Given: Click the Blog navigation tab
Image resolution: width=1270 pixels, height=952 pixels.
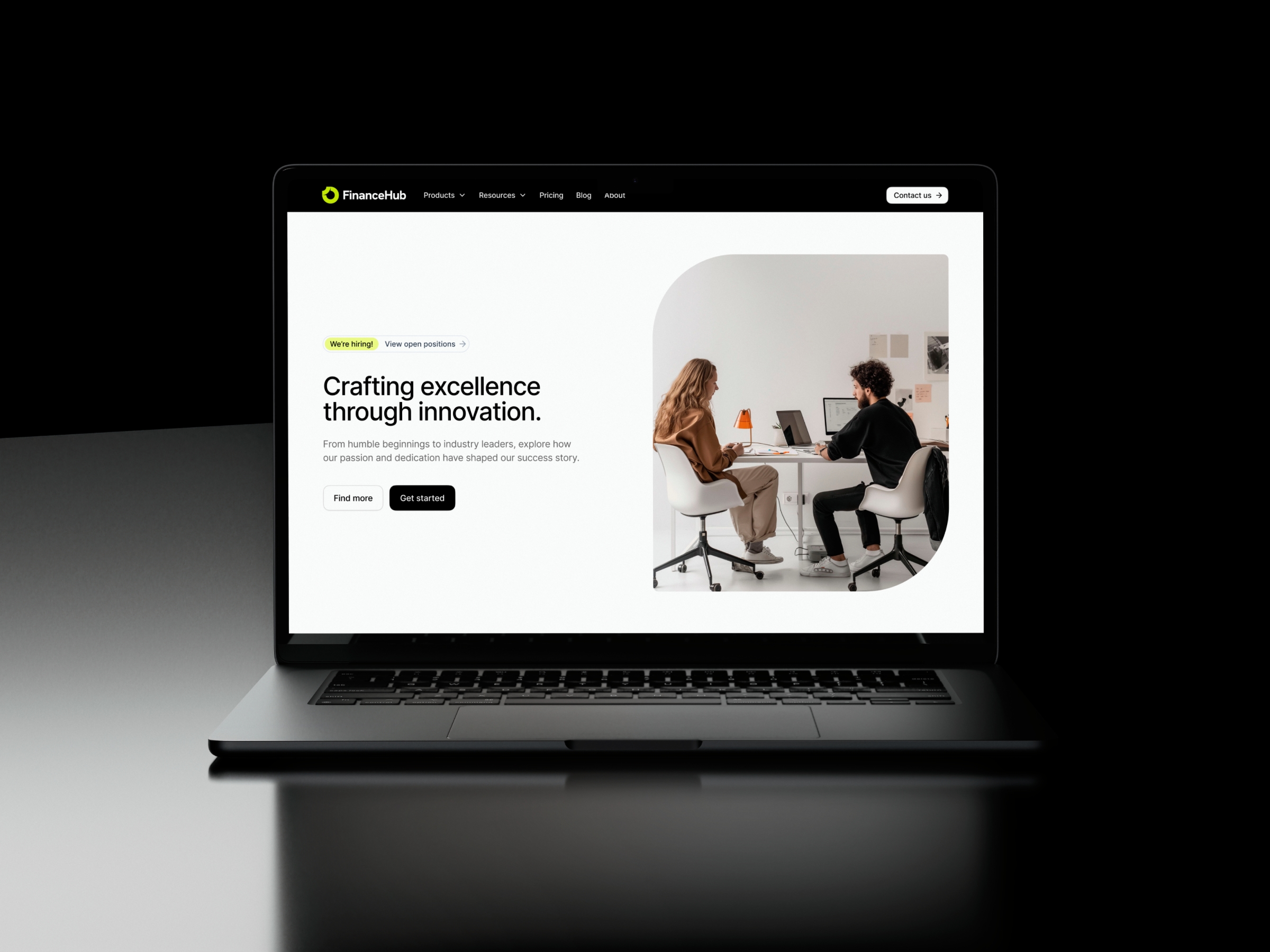Looking at the screenshot, I should (x=583, y=195).
